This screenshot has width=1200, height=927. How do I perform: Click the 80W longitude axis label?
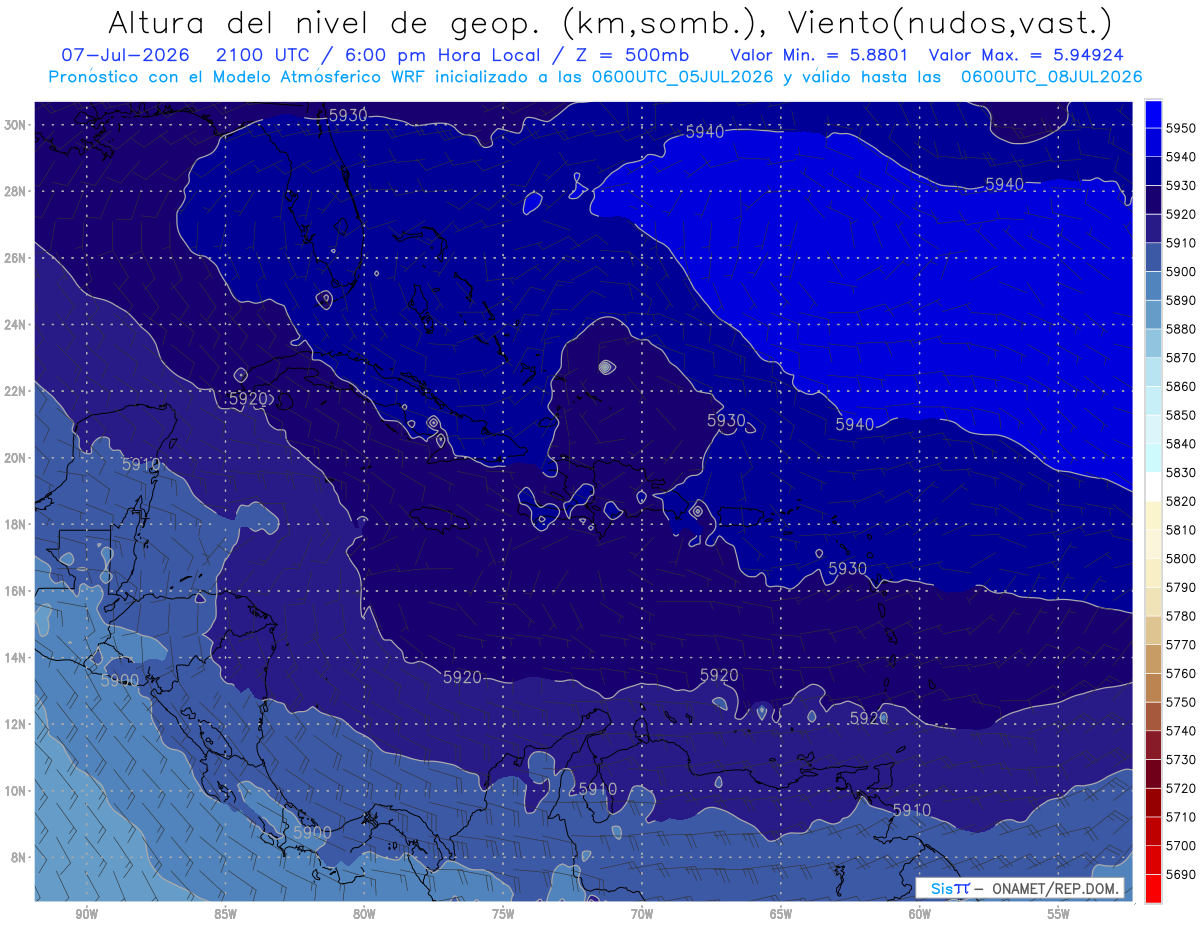click(364, 914)
